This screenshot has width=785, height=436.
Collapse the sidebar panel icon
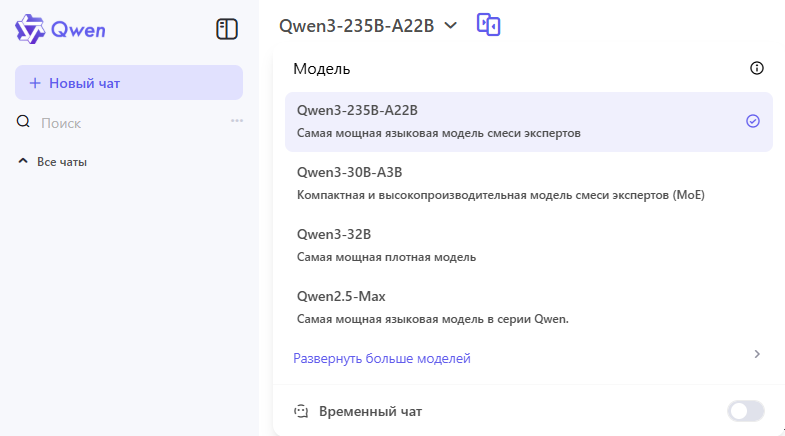pyautogui.click(x=227, y=29)
